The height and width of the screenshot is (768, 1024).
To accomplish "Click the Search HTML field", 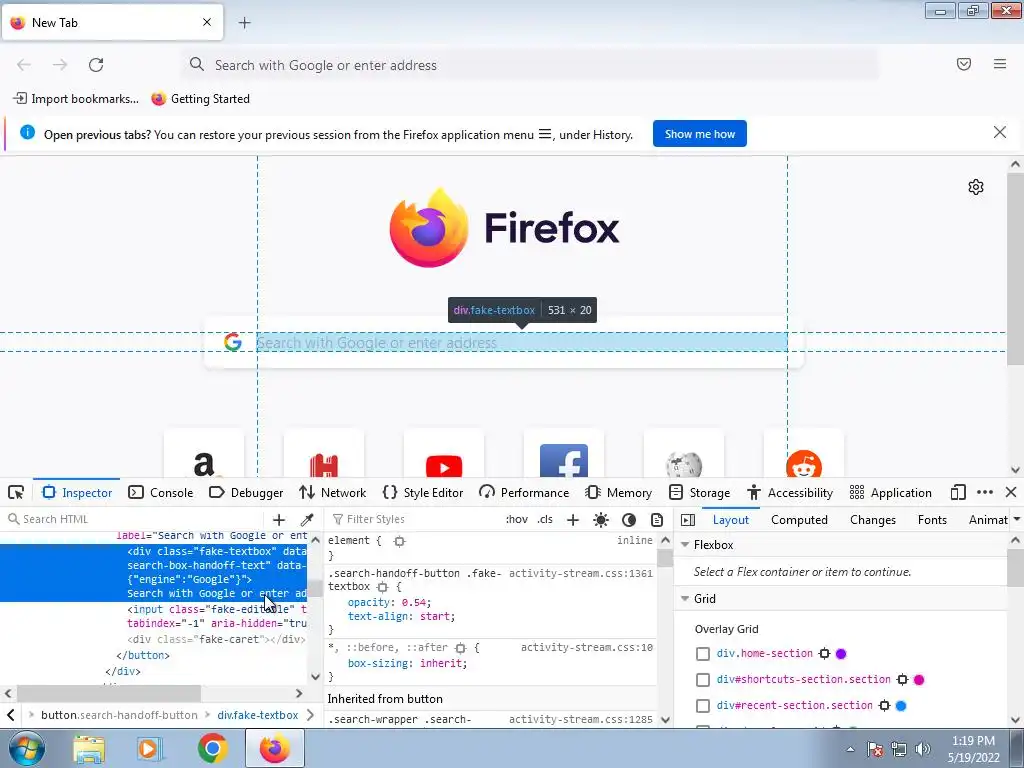I will [x=134, y=519].
